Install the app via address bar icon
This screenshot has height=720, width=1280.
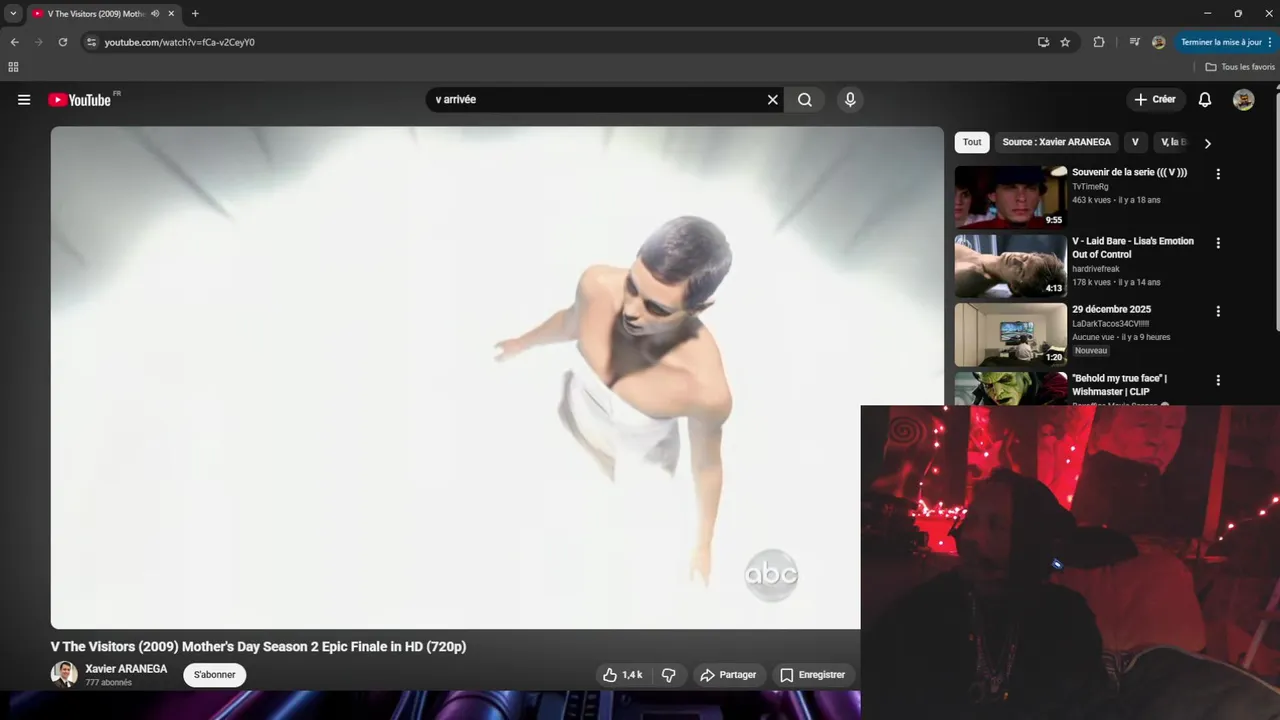1043,42
